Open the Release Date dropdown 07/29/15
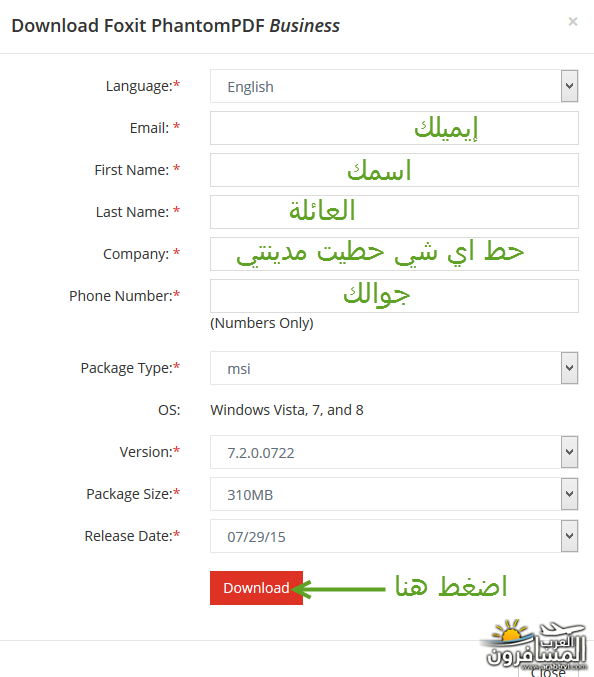 pos(394,536)
